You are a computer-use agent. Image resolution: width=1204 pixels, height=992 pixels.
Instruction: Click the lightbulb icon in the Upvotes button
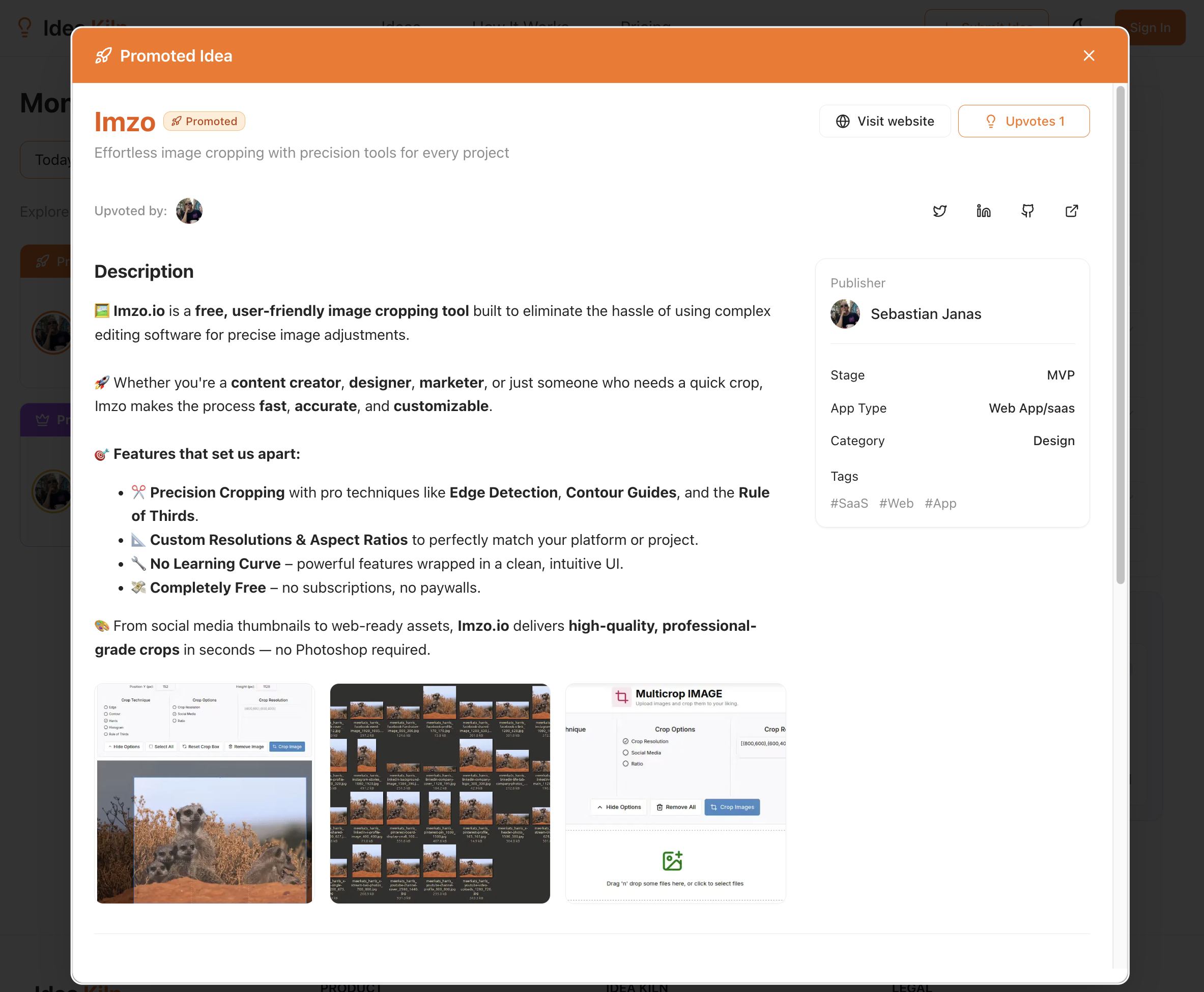tap(991, 121)
